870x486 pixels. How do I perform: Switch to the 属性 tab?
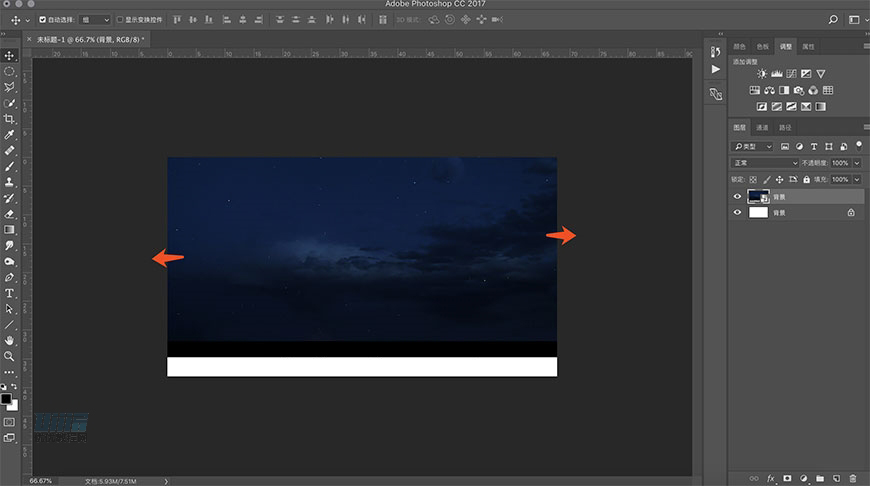808,47
